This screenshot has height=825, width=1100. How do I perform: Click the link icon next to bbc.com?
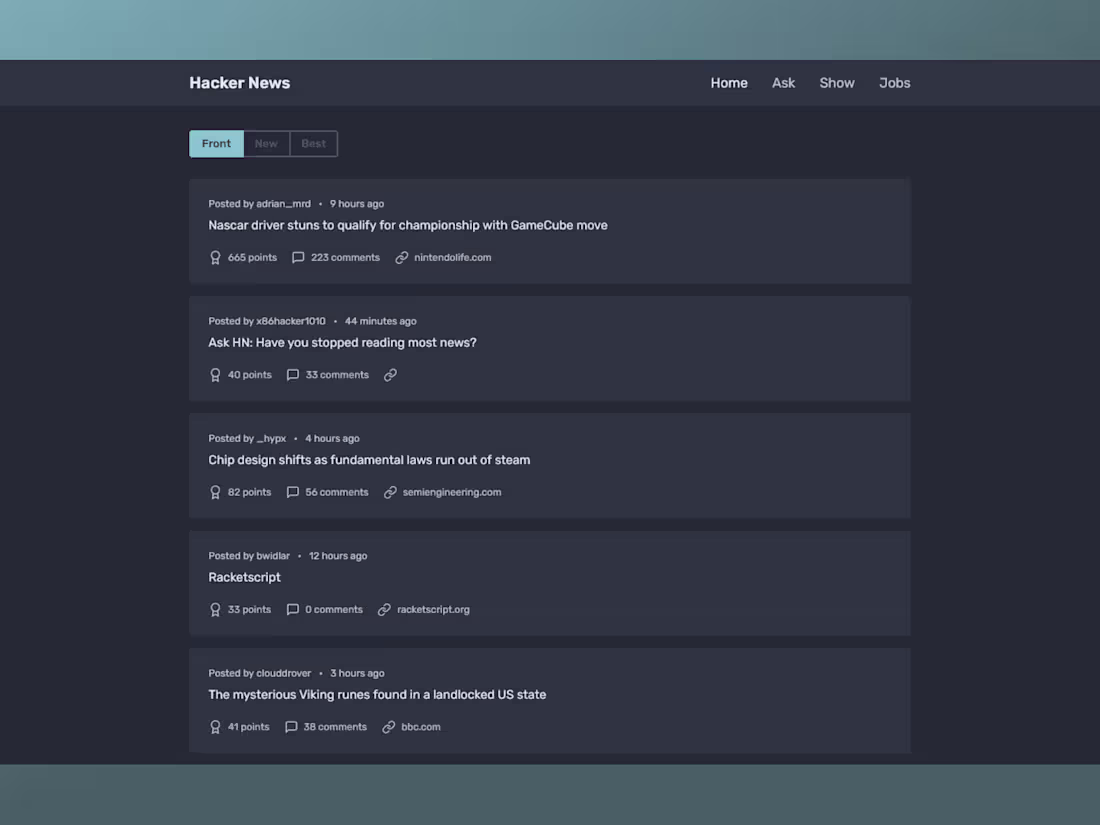(x=388, y=727)
